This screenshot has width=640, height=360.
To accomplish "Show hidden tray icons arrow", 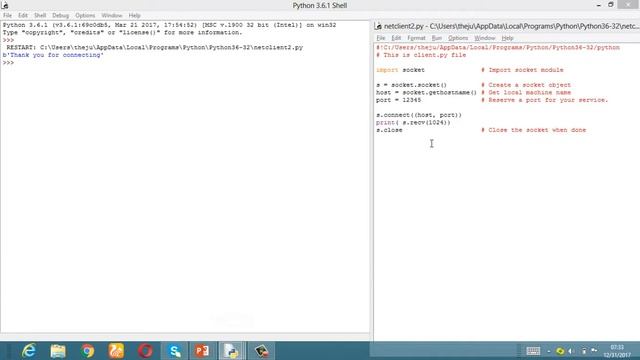I will [549, 351].
